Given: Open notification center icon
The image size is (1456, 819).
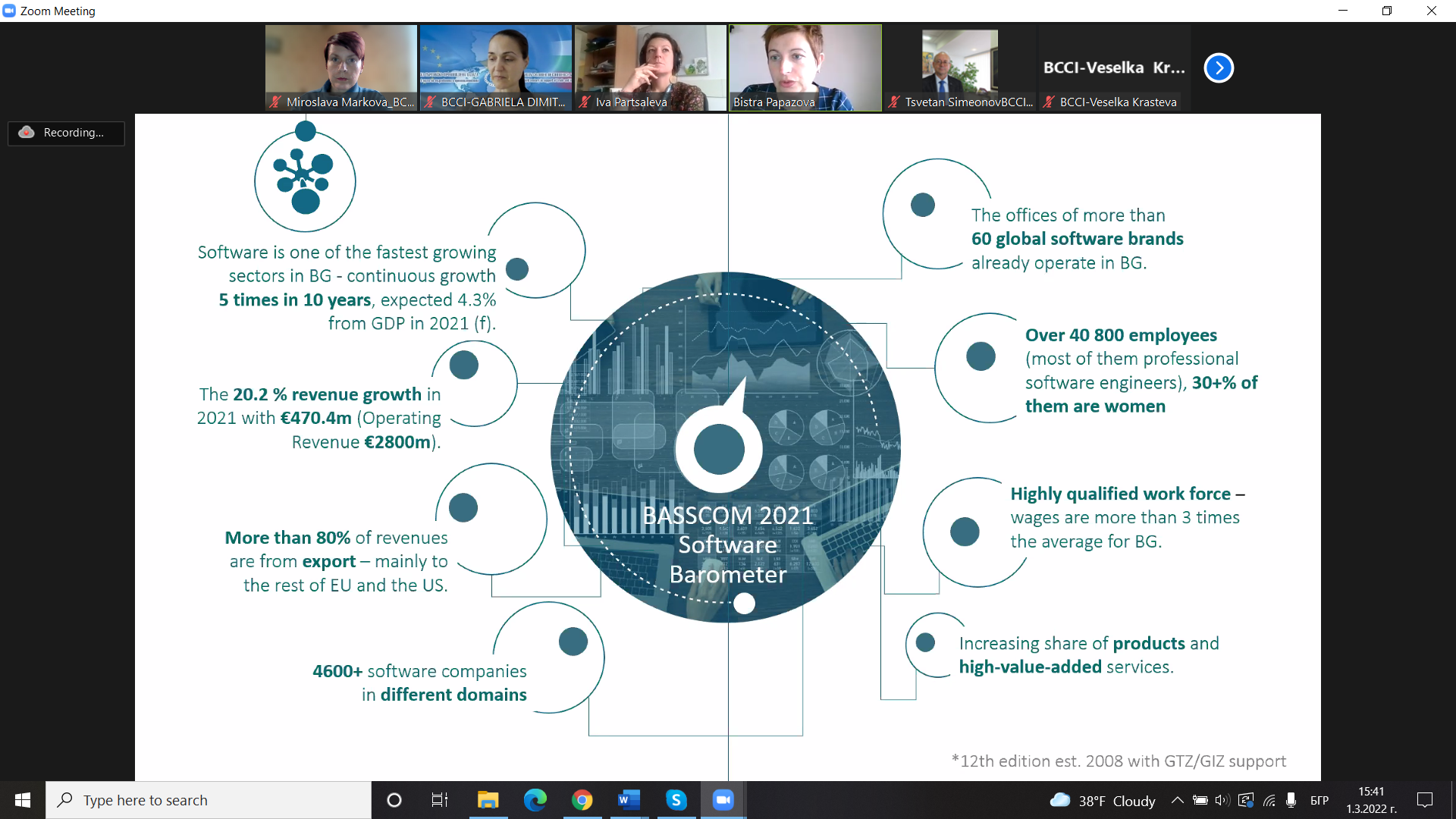Looking at the screenshot, I should pos(1425,800).
